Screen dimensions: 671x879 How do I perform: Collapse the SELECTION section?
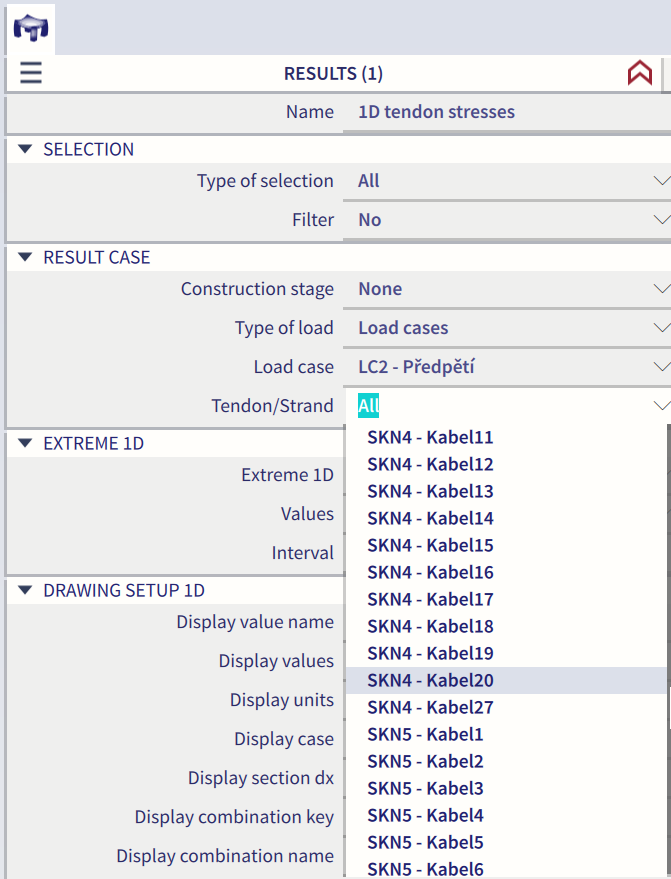point(26,149)
